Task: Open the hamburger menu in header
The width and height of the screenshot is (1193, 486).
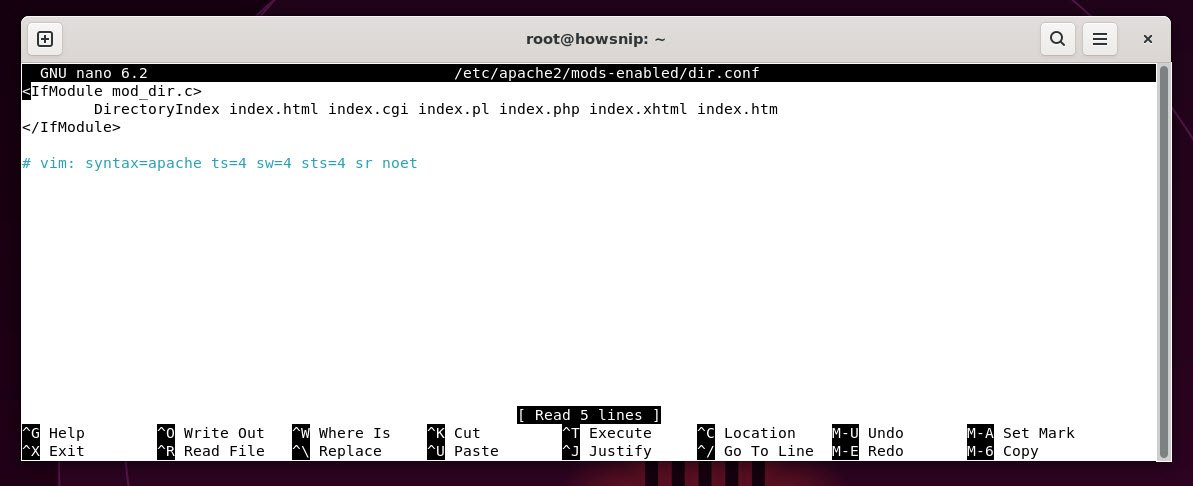Action: 1099,39
